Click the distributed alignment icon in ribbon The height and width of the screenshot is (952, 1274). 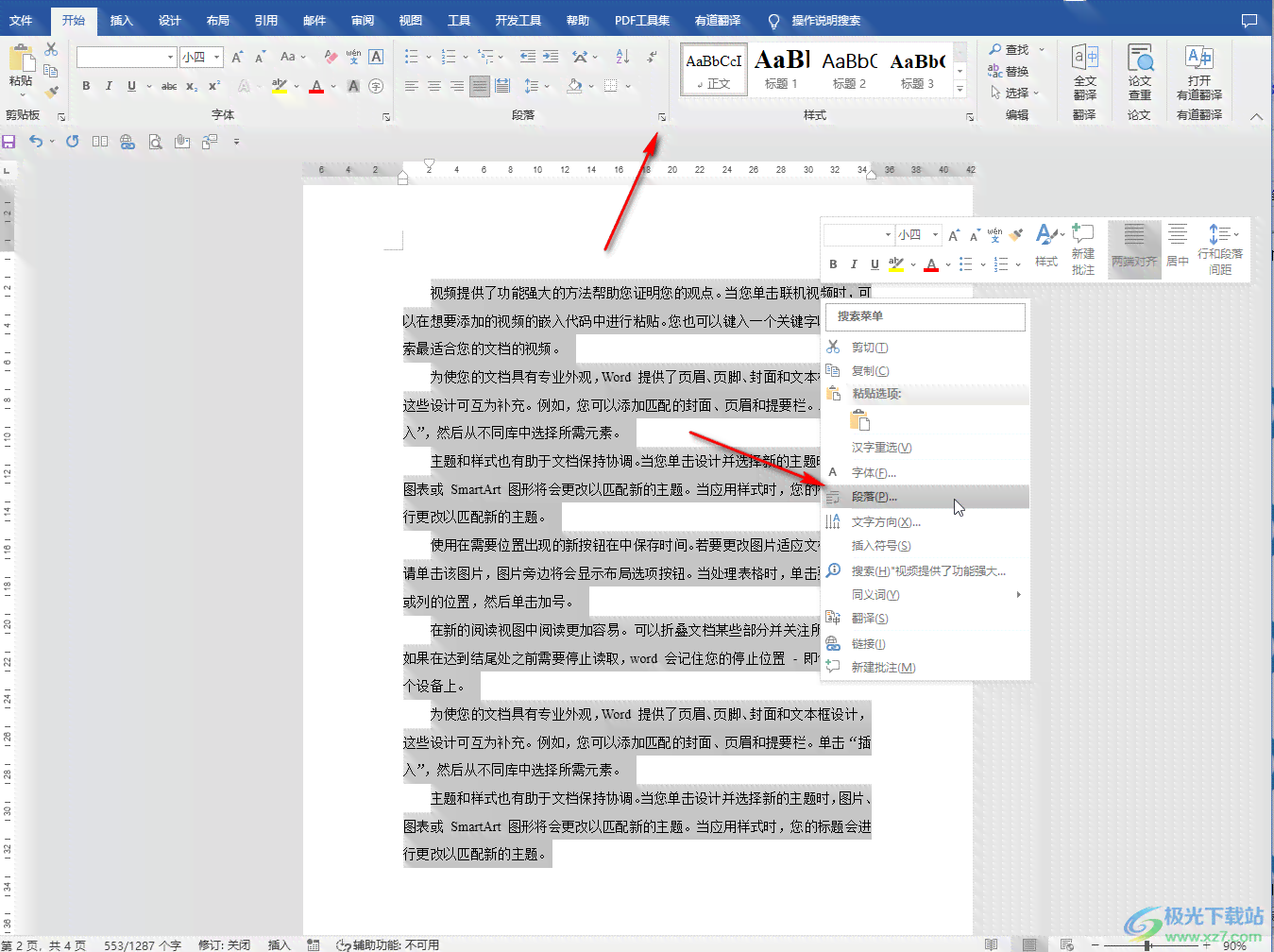502,86
